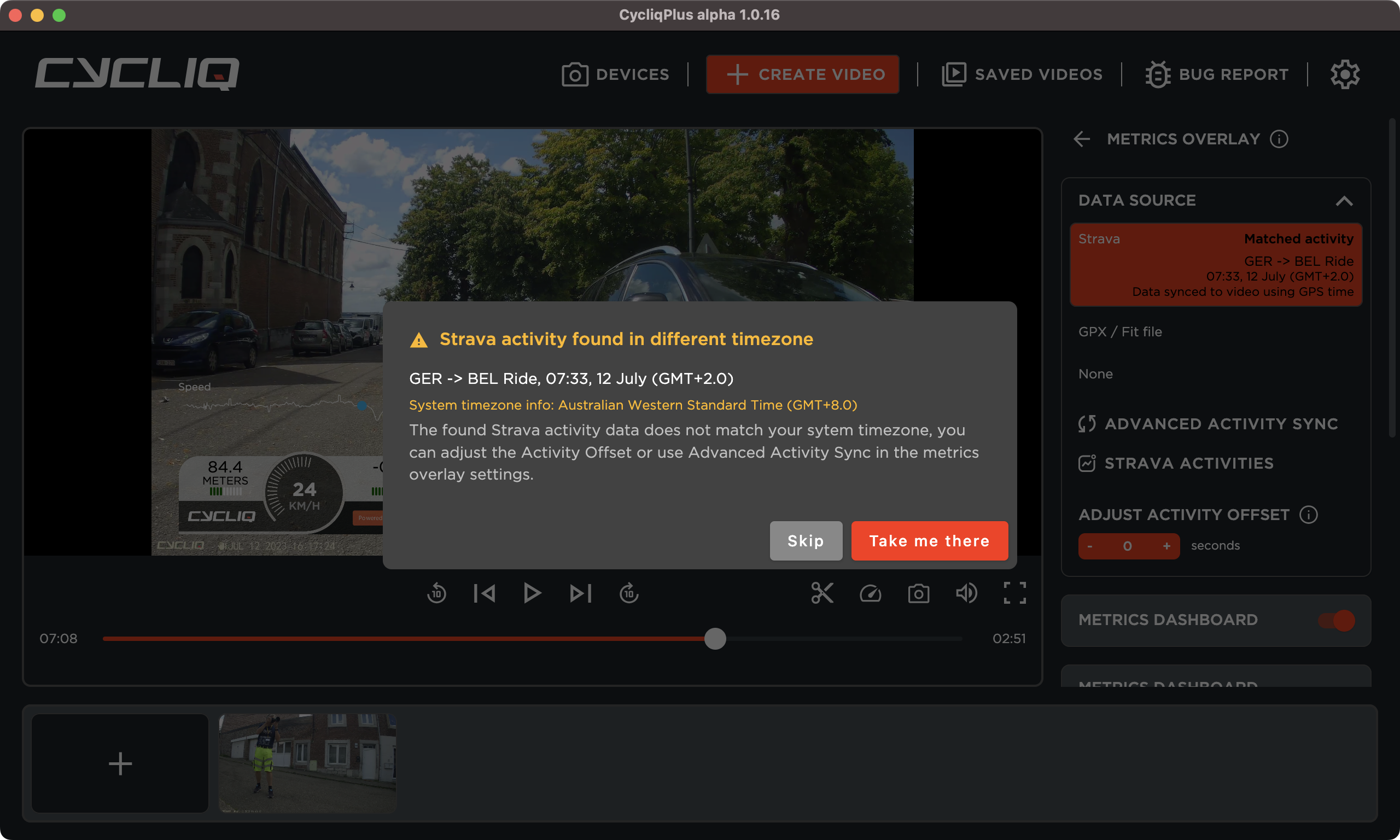Jump to previous clip
1400x840 pixels.
[x=485, y=593]
